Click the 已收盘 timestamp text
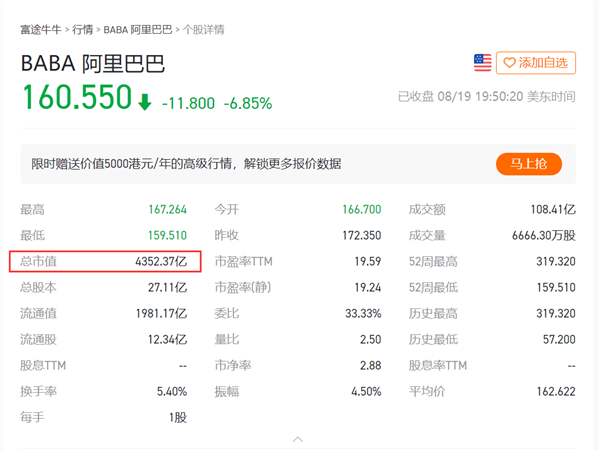The height and width of the screenshot is (452, 600). point(486,97)
